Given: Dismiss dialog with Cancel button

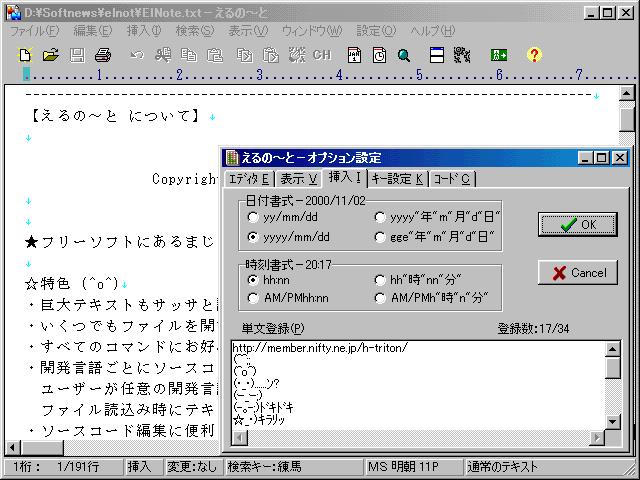Looking at the screenshot, I should pyautogui.click(x=578, y=272).
